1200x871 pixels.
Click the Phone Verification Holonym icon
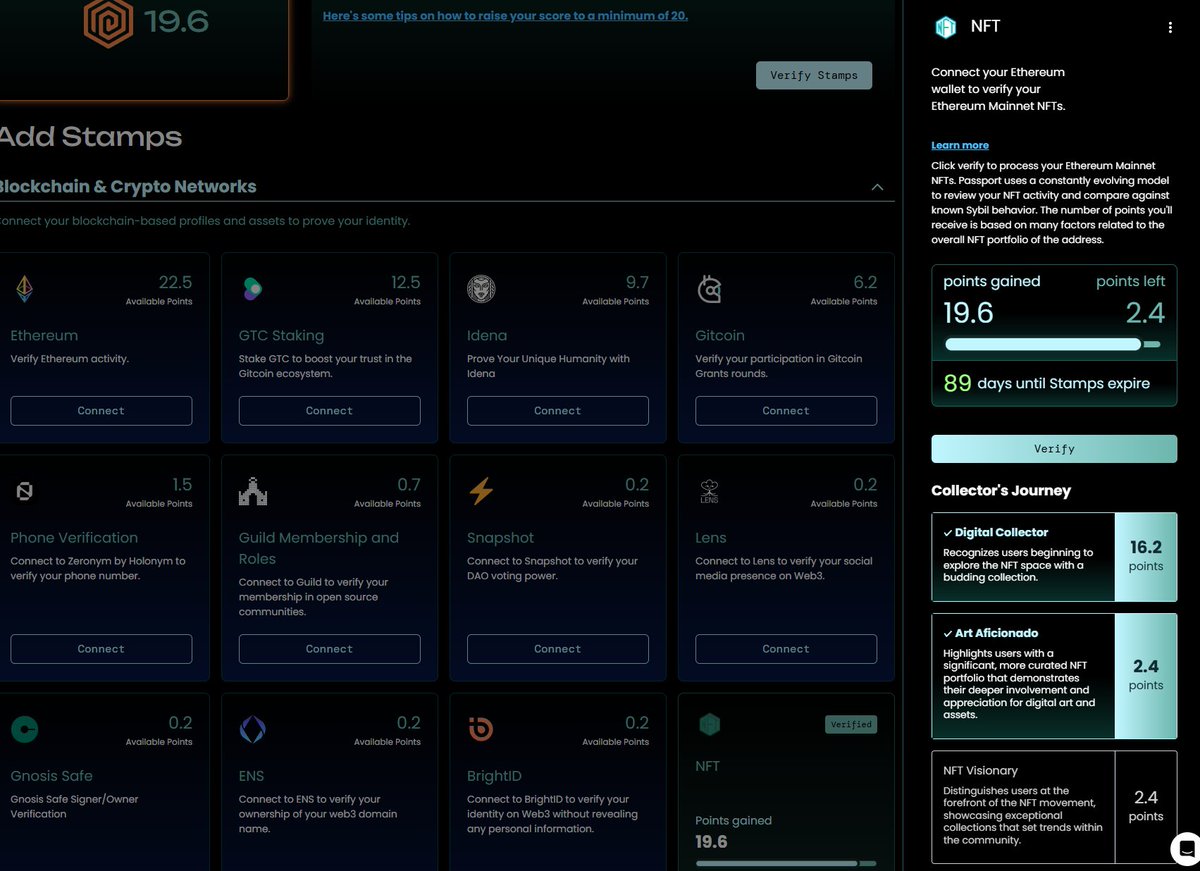point(24,491)
